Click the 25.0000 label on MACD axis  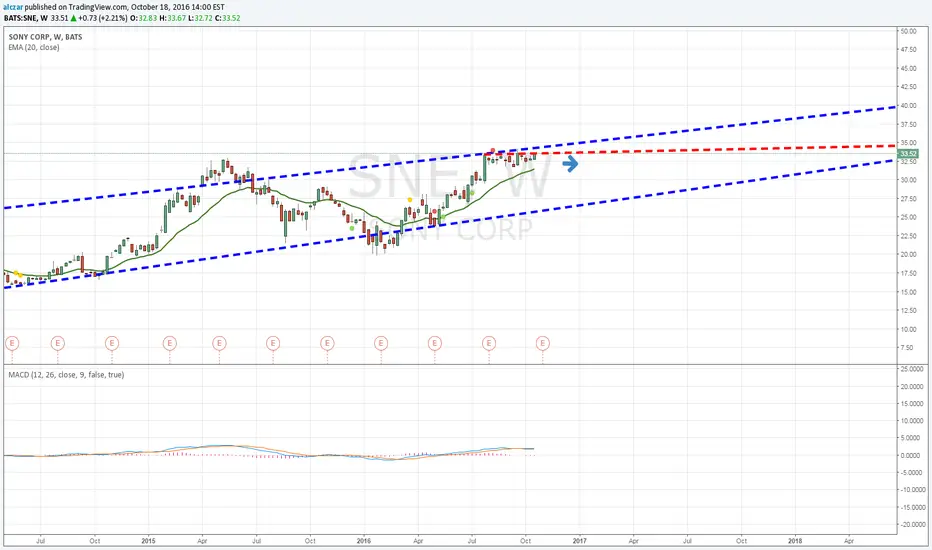[x=912, y=369]
